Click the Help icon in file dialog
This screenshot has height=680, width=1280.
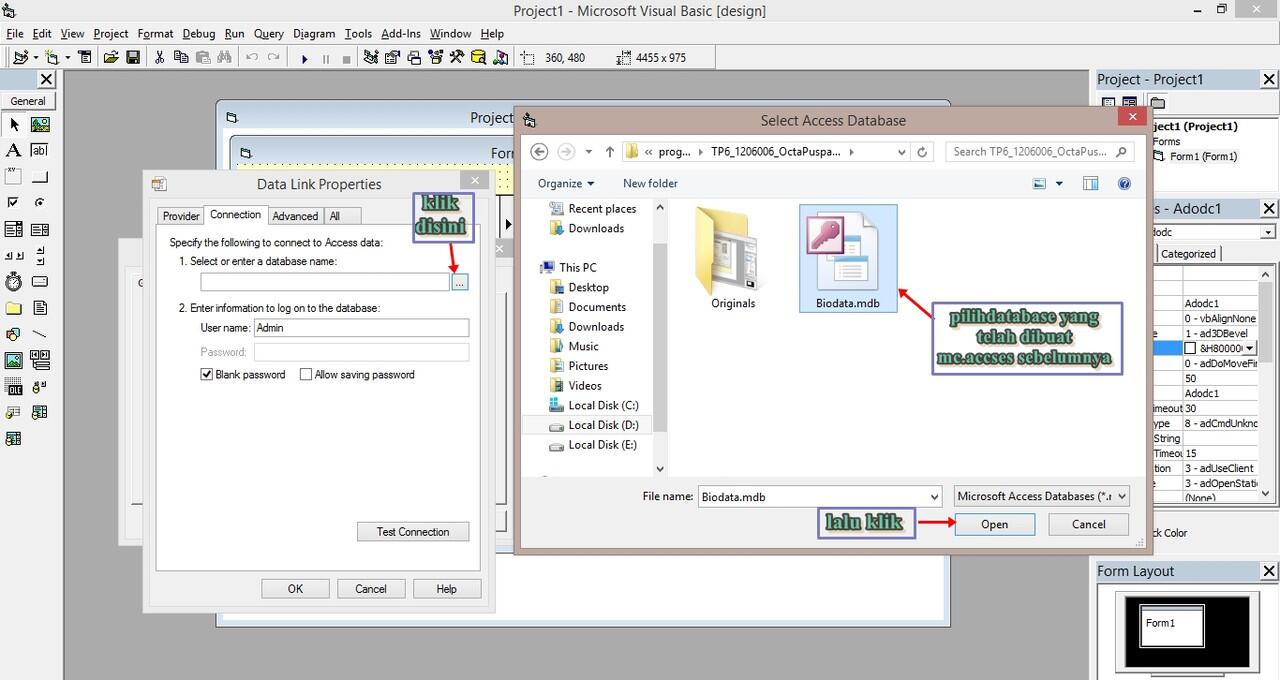(x=1124, y=184)
